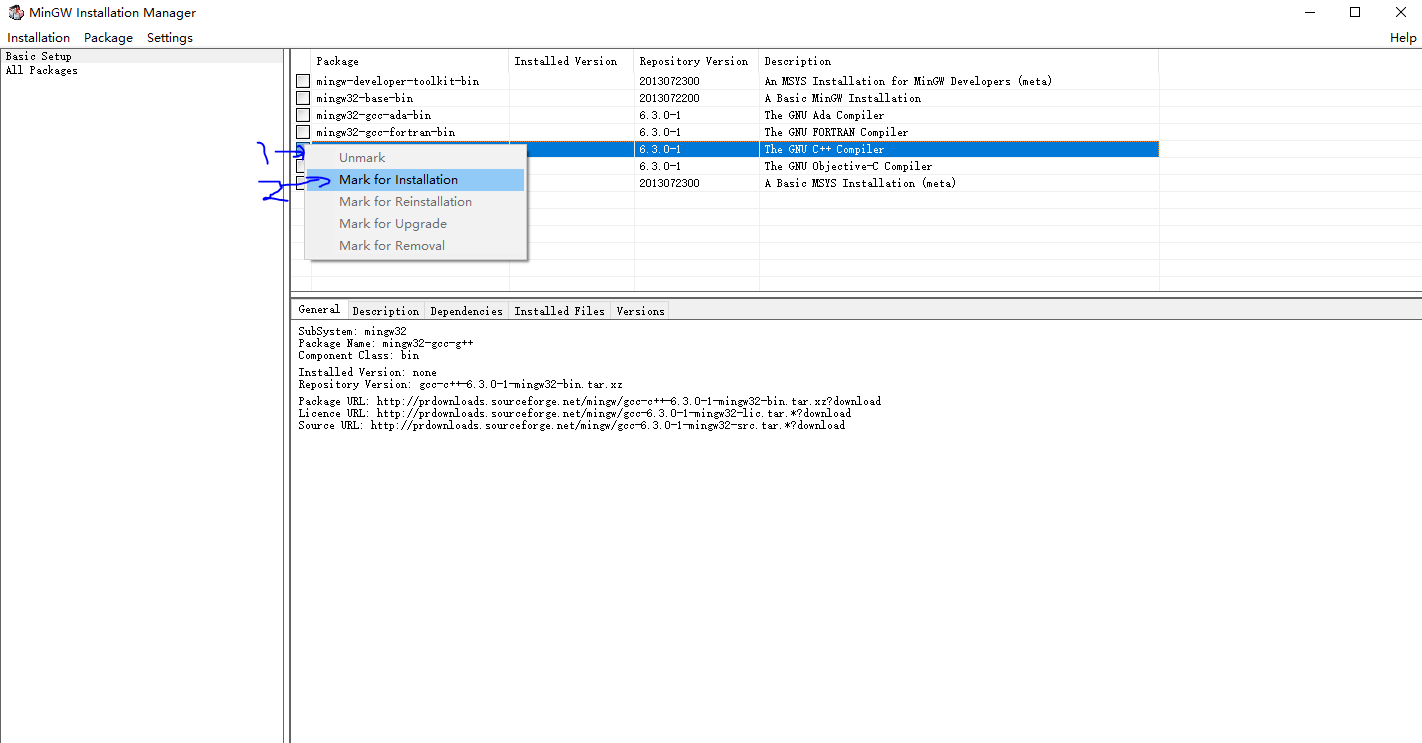
Task: Switch to the Installed Files tab
Action: click(559, 311)
